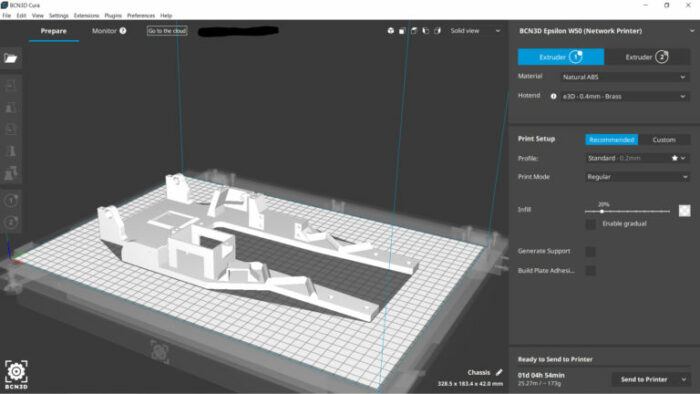
Task: Switch to Custom print setup
Action: tap(664, 140)
